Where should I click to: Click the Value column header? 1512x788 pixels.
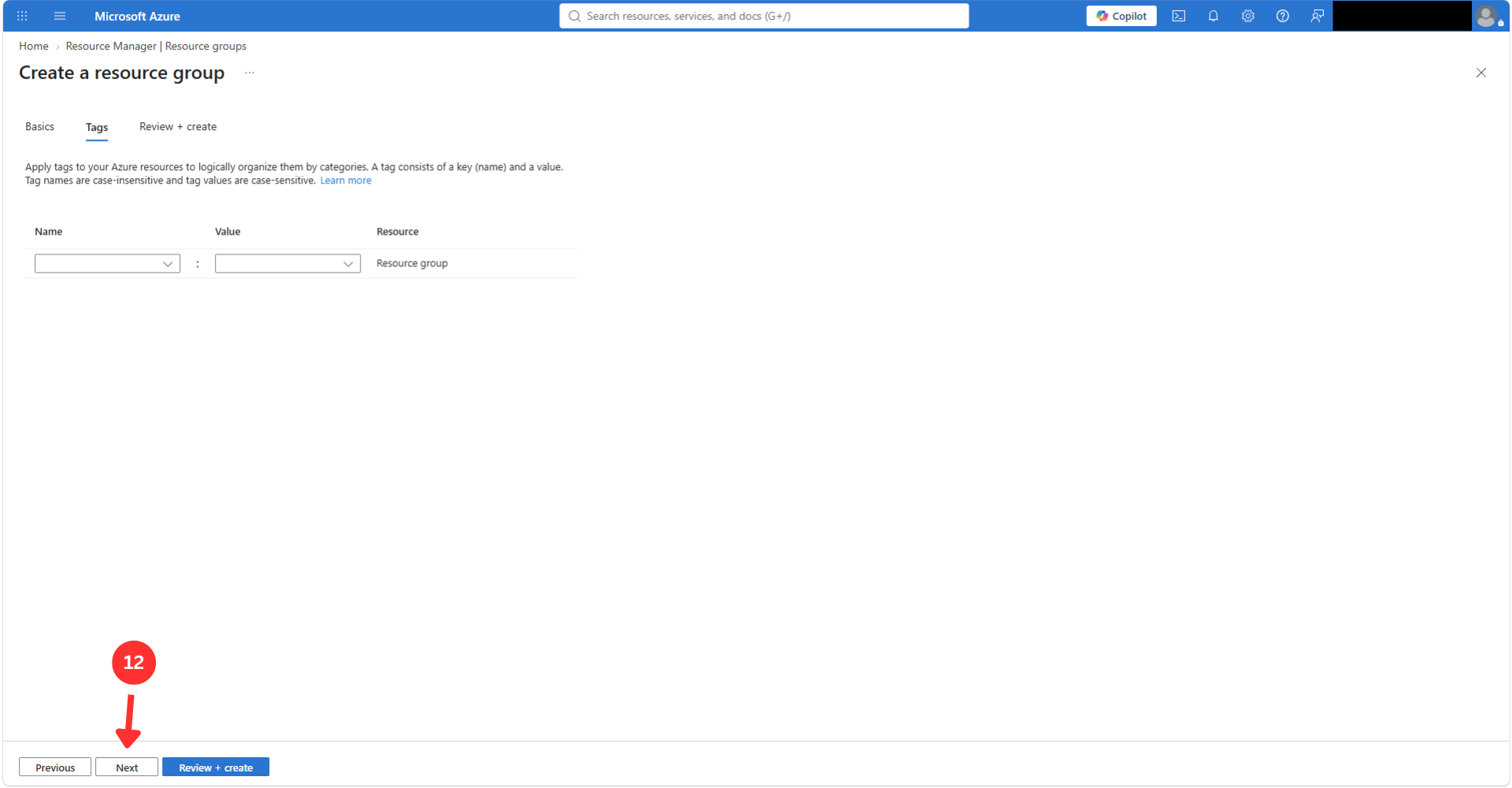(x=228, y=232)
